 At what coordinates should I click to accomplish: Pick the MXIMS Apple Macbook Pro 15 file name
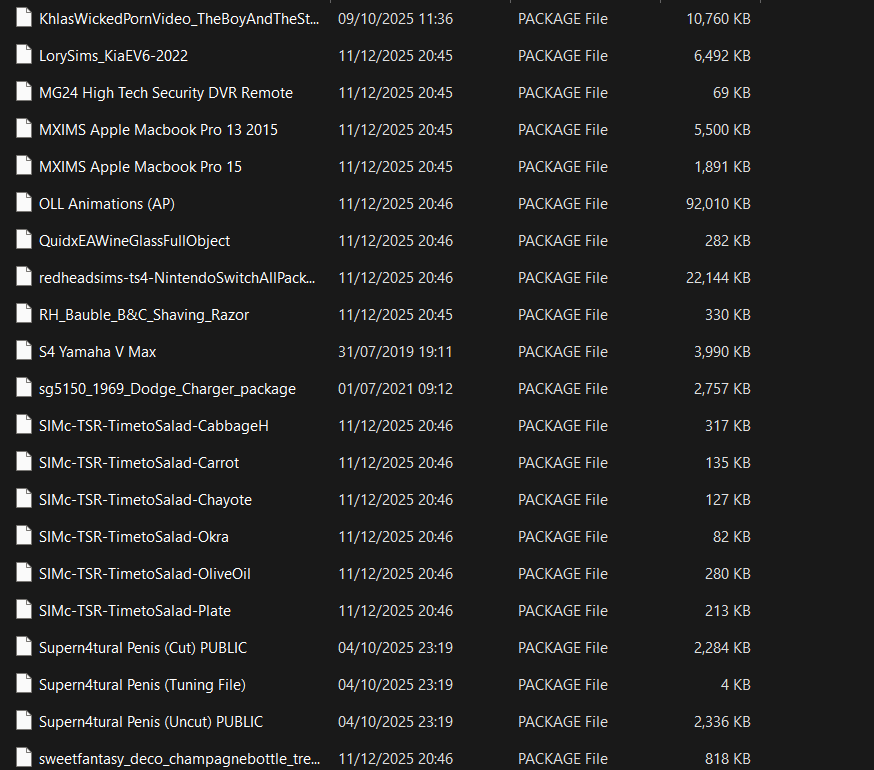[x=140, y=167]
